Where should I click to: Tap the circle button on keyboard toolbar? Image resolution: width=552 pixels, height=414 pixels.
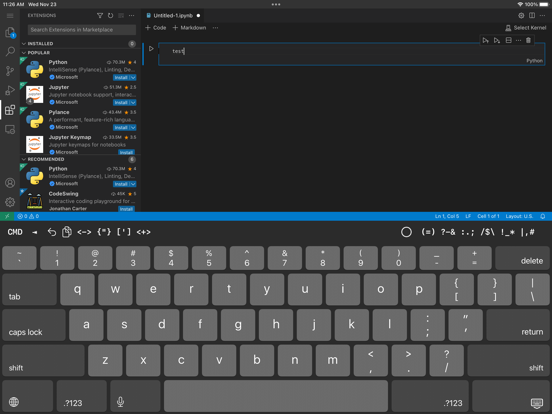click(x=406, y=232)
